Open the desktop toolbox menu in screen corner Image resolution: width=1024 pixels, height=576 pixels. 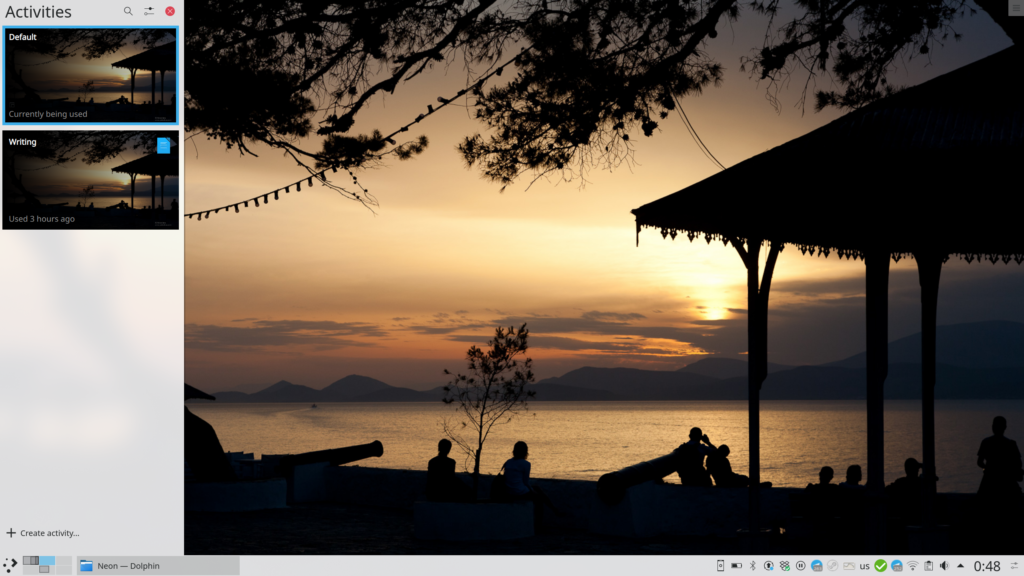point(1017,6)
